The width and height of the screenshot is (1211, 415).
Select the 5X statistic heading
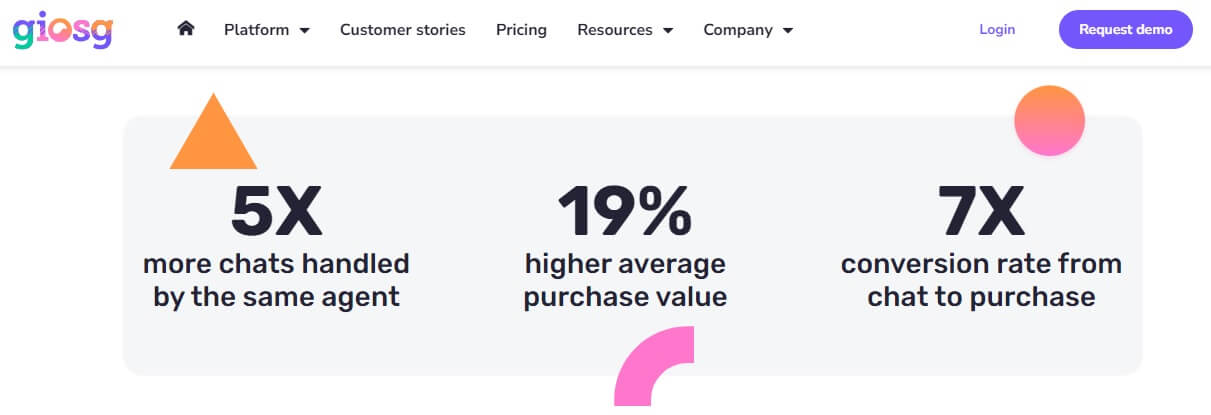(276, 211)
